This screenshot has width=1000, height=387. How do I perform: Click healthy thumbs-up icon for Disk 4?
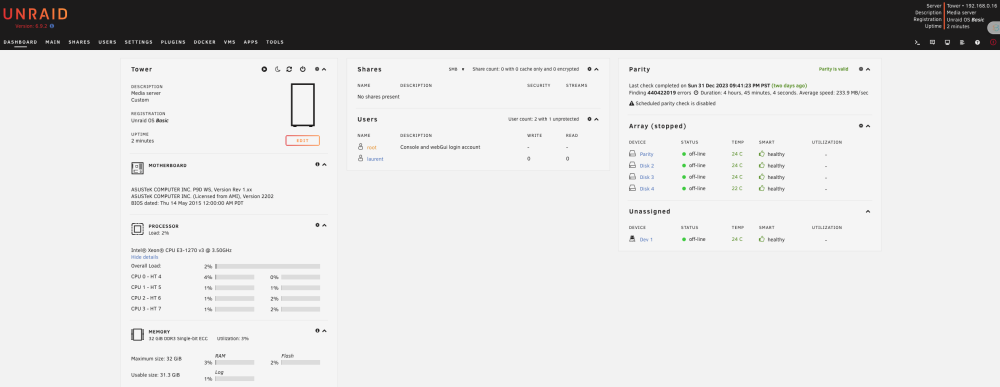pos(761,188)
